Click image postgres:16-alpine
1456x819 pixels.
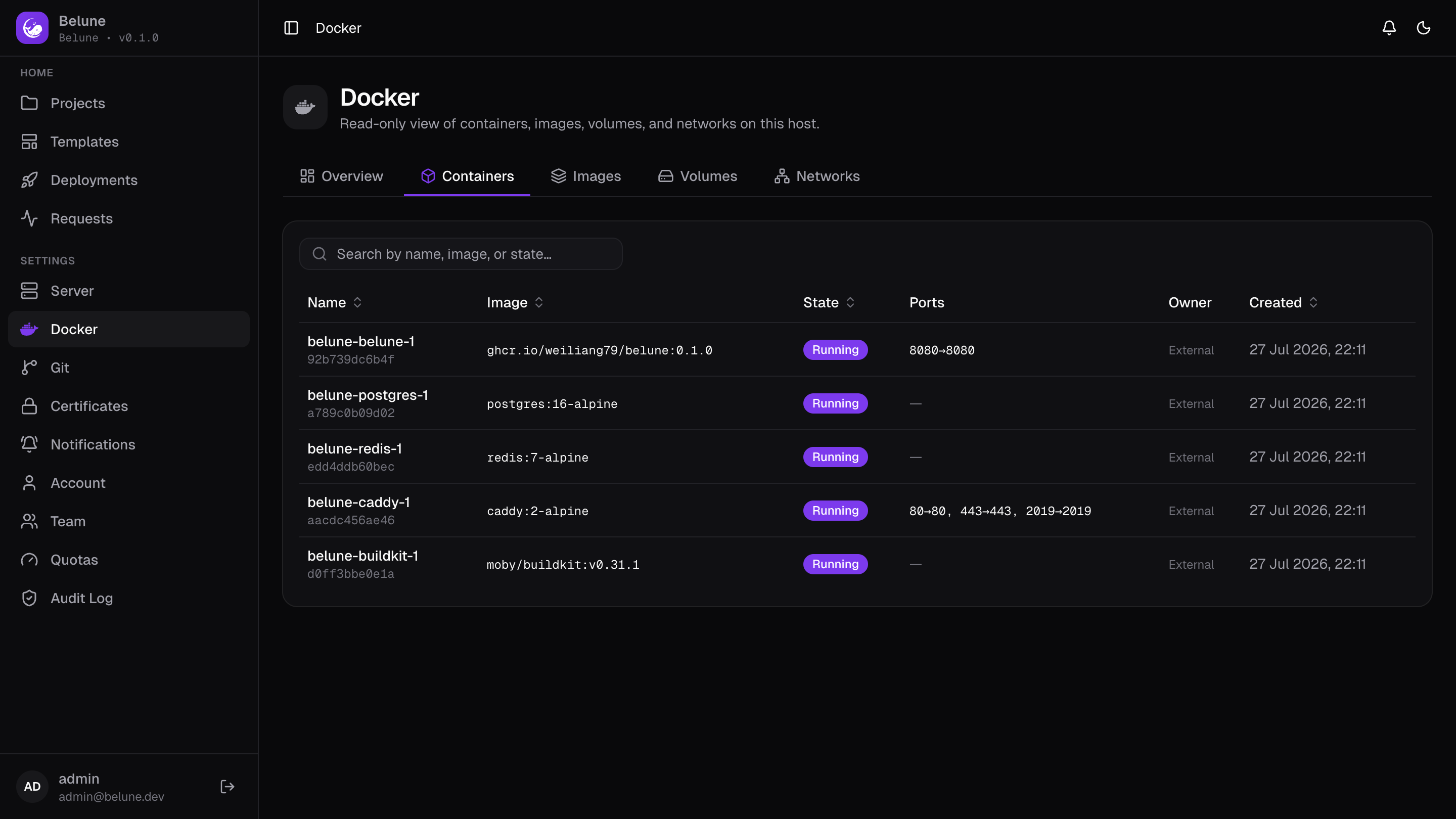point(552,404)
